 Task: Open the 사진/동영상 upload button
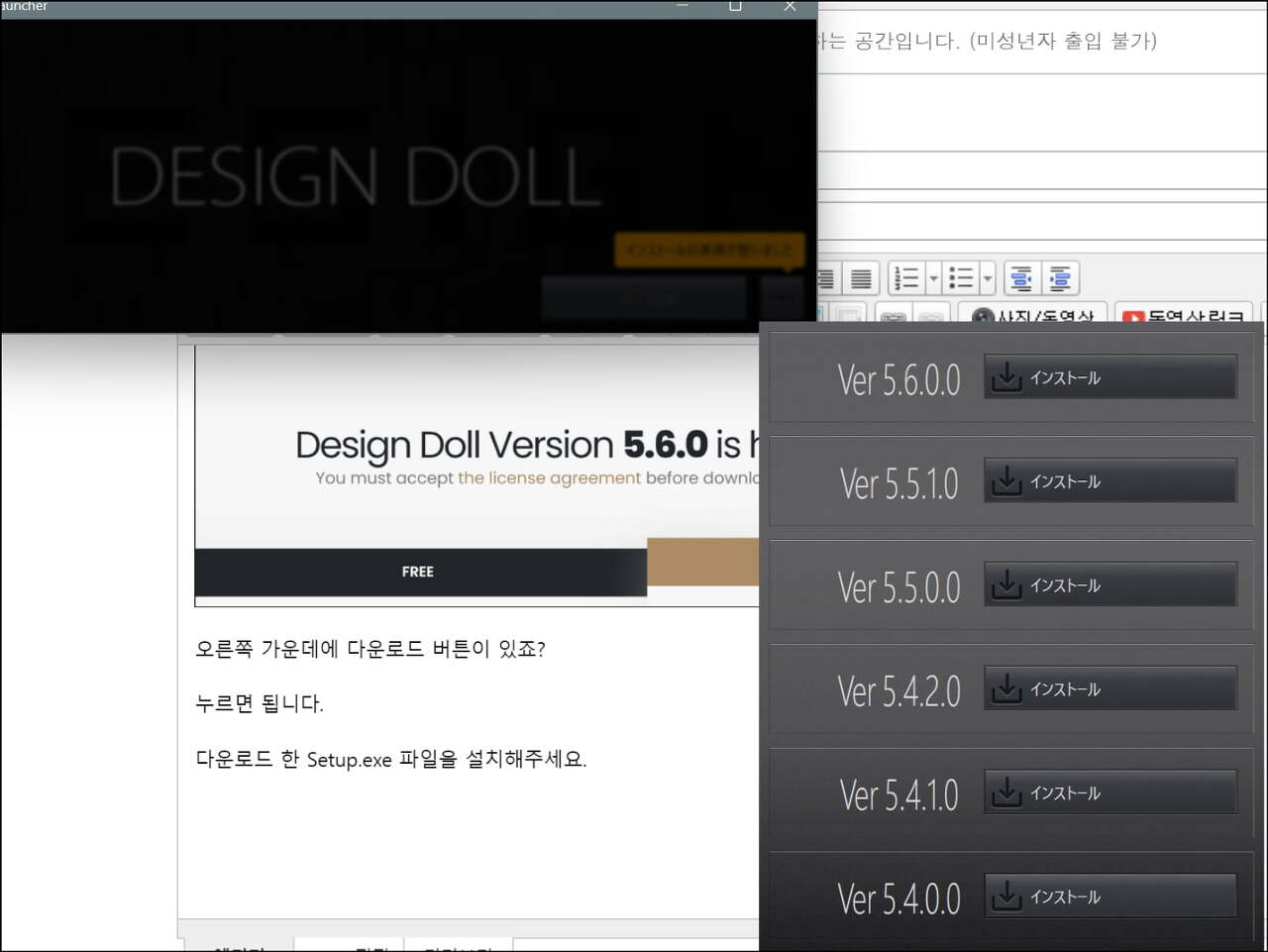tap(1032, 313)
